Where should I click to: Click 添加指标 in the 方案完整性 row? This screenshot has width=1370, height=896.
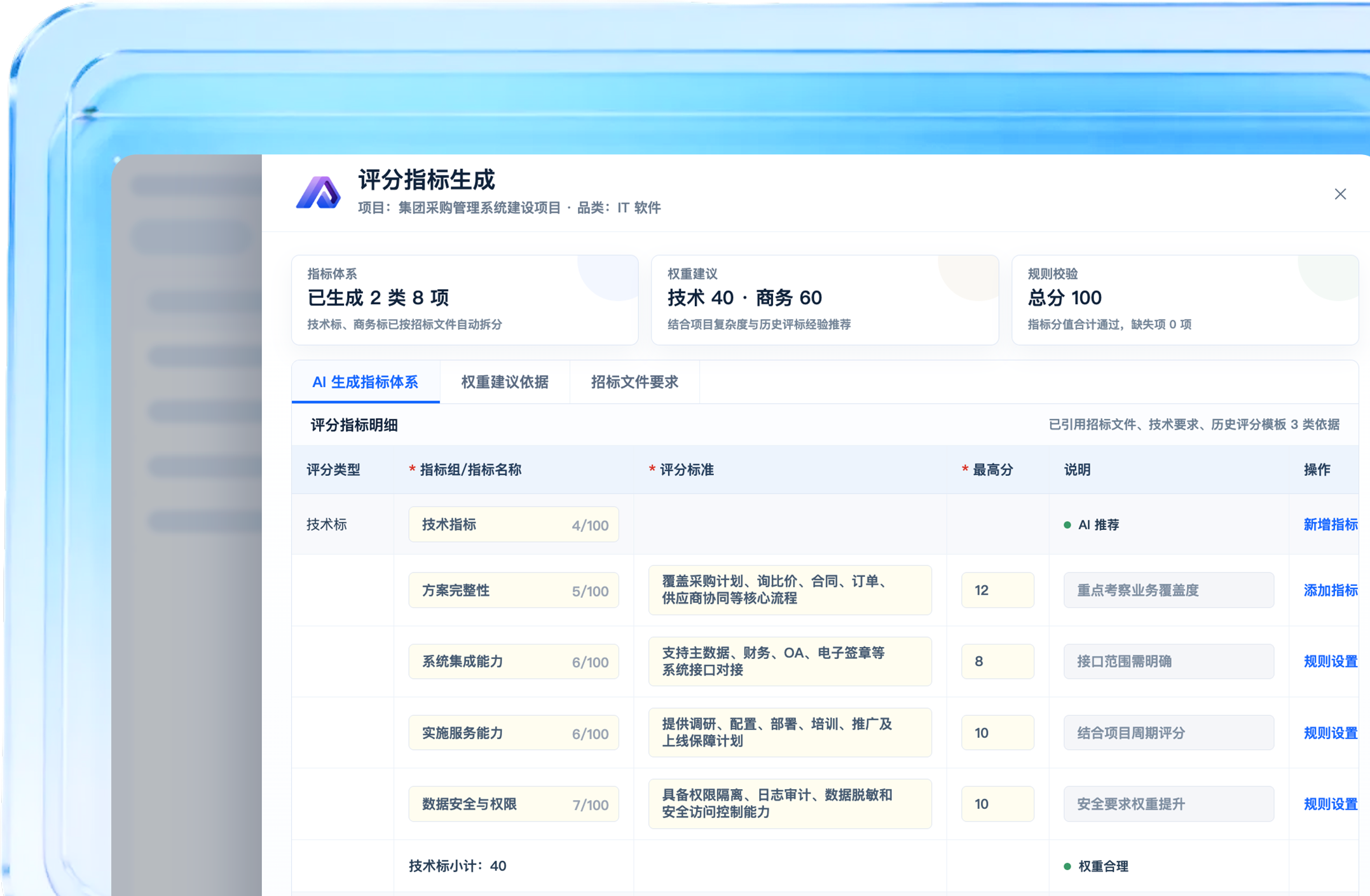tap(1330, 590)
